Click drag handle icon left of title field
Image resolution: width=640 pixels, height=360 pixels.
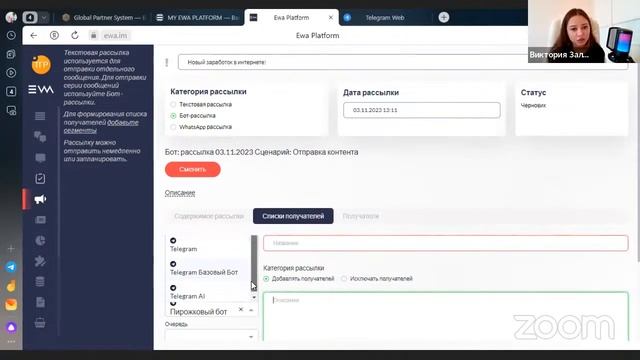click(167, 62)
